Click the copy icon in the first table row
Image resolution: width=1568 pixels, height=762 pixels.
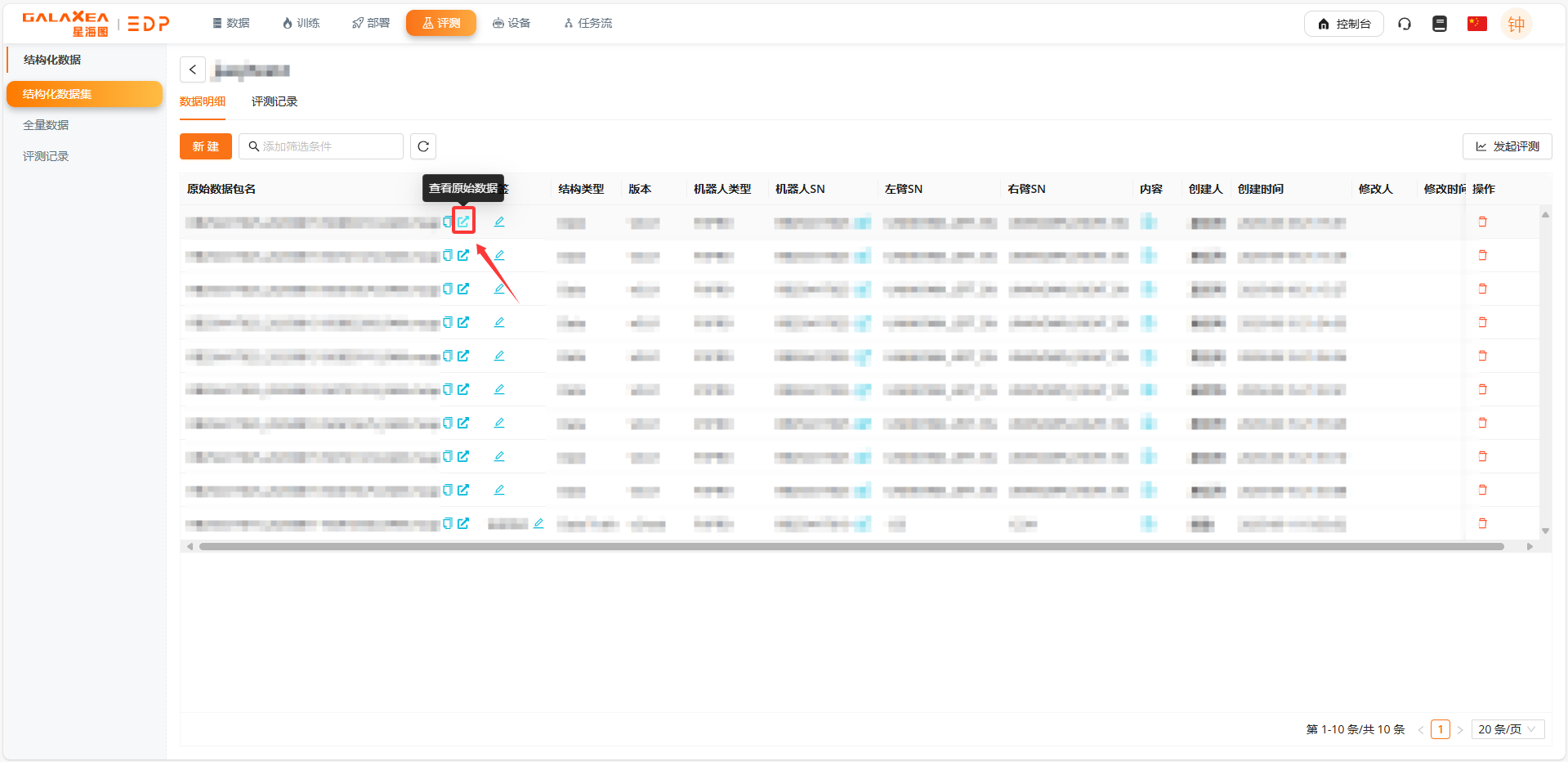[x=447, y=222]
